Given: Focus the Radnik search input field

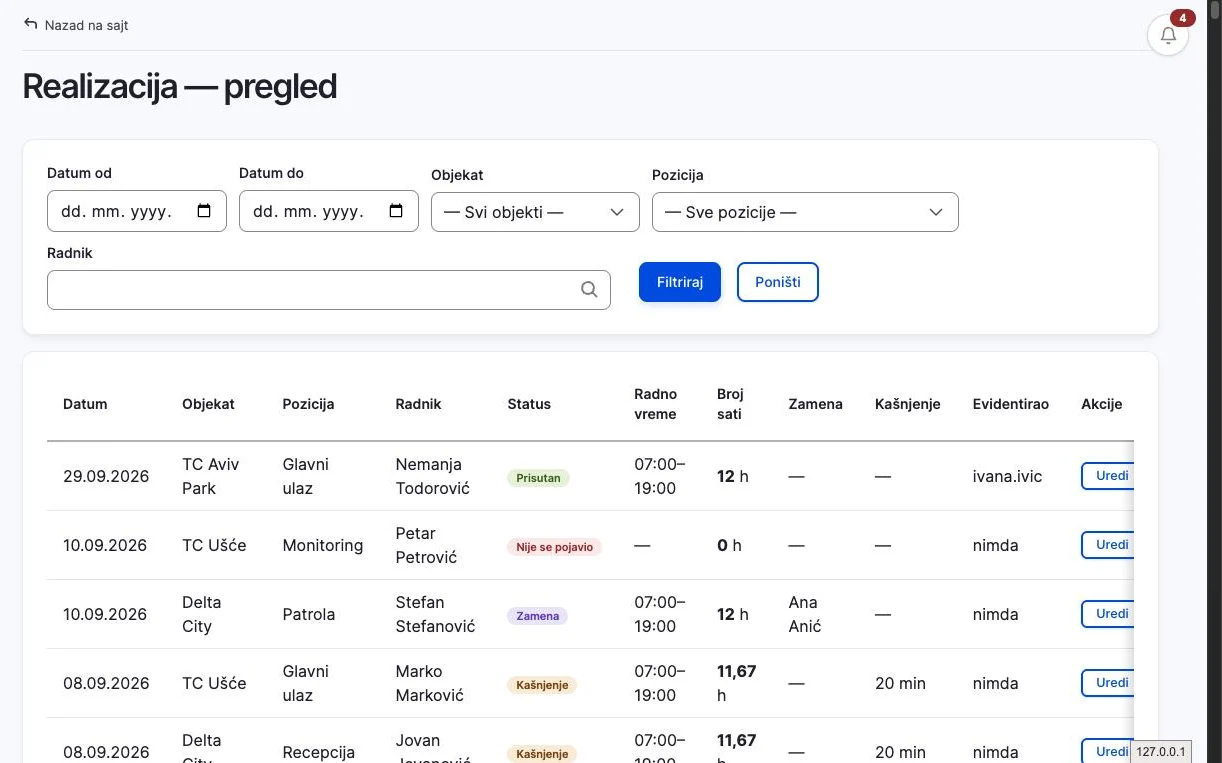Looking at the screenshot, I should coord(329,290).
